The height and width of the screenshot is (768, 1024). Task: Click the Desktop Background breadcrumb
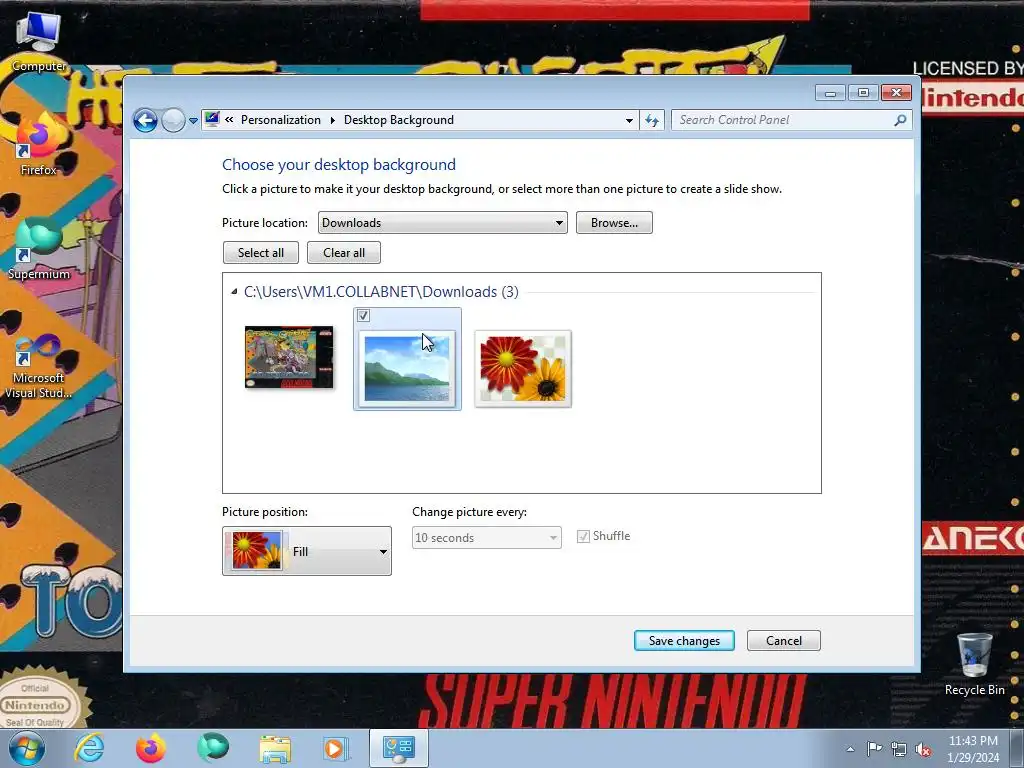(399, 120)
